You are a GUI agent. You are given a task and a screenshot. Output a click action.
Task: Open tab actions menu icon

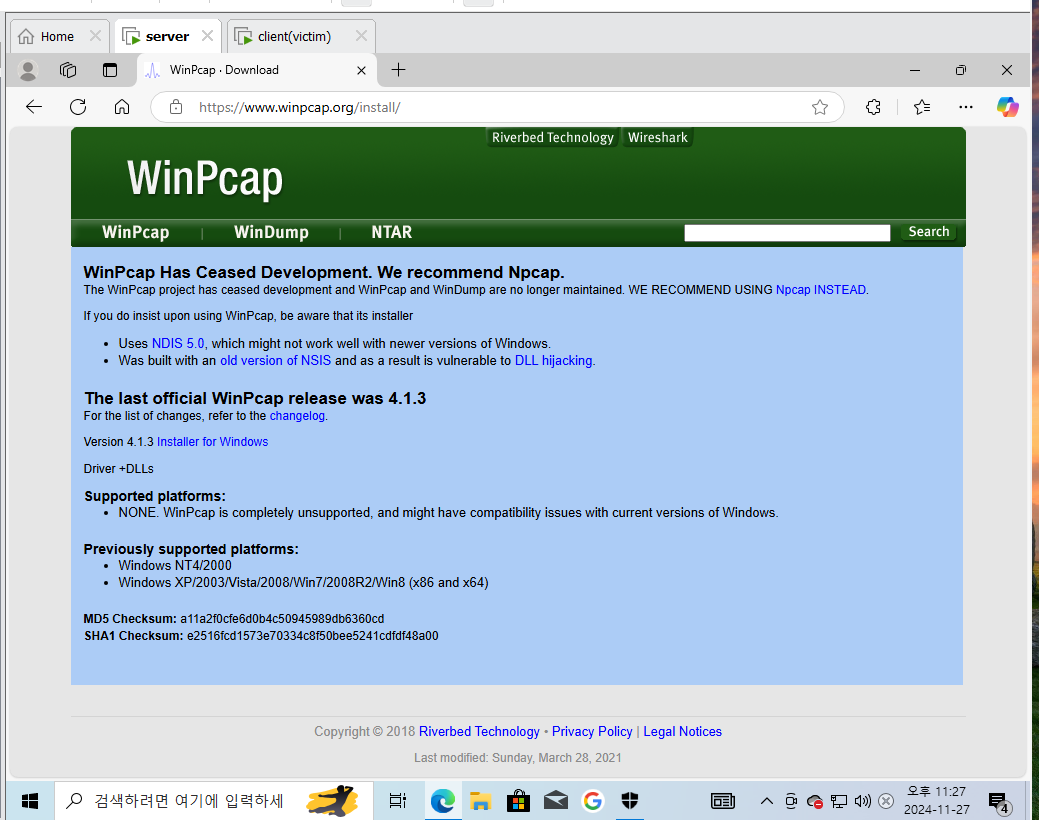[x=110, y=70]
